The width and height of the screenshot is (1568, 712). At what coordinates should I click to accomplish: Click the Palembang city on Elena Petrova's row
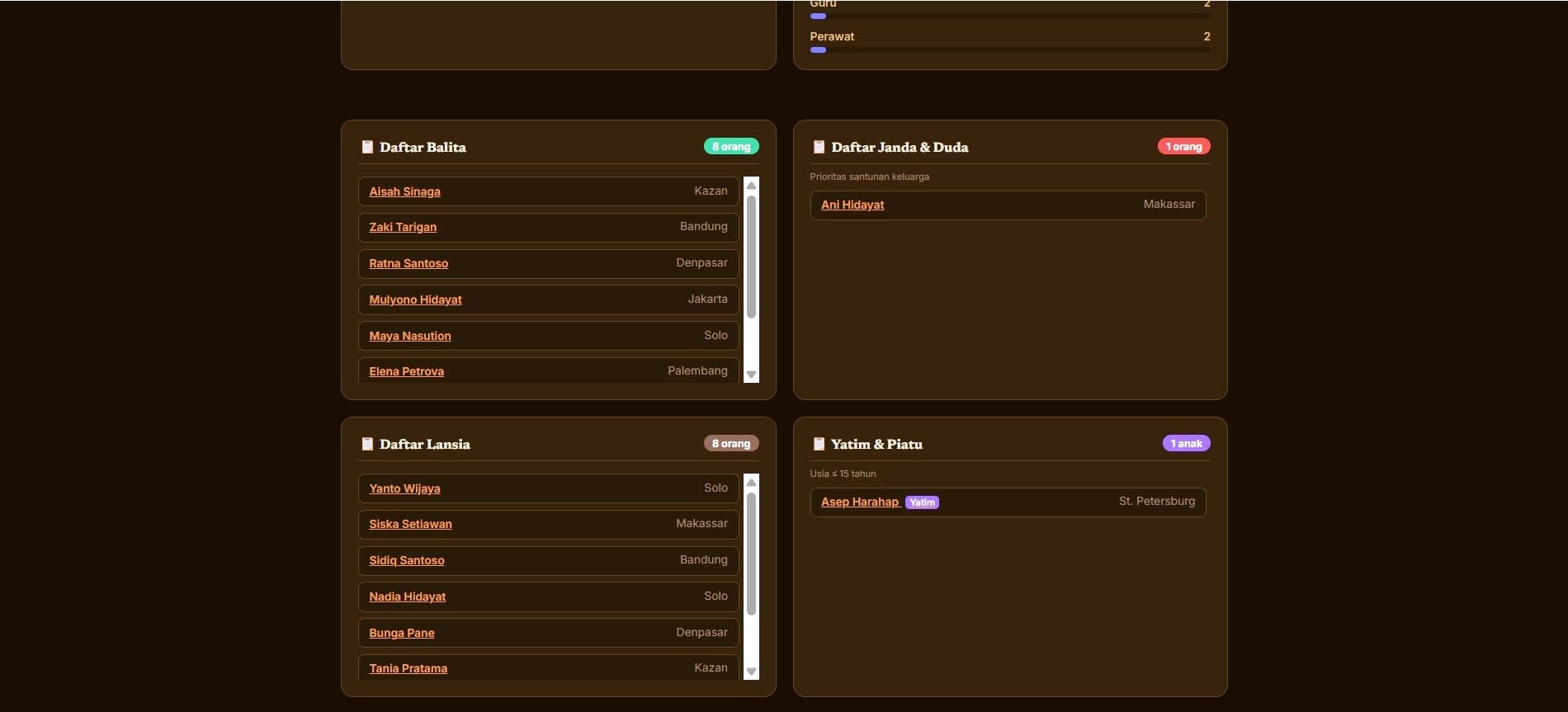(x=697, y=370)
